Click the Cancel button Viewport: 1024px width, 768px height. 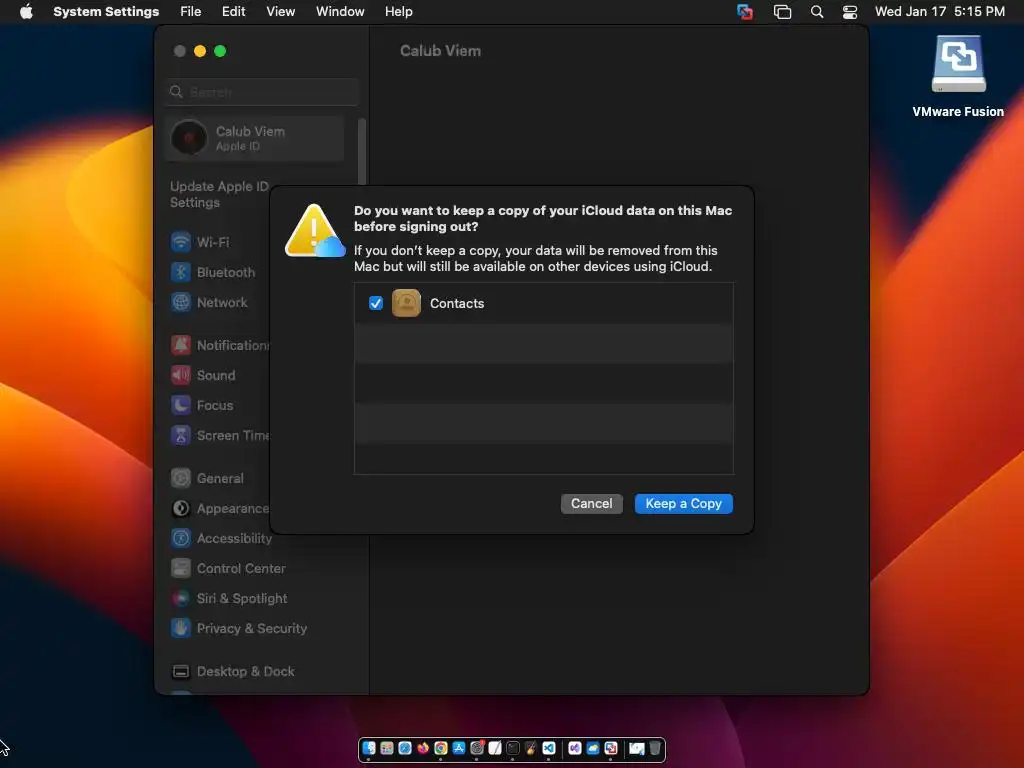click(592, 504)
